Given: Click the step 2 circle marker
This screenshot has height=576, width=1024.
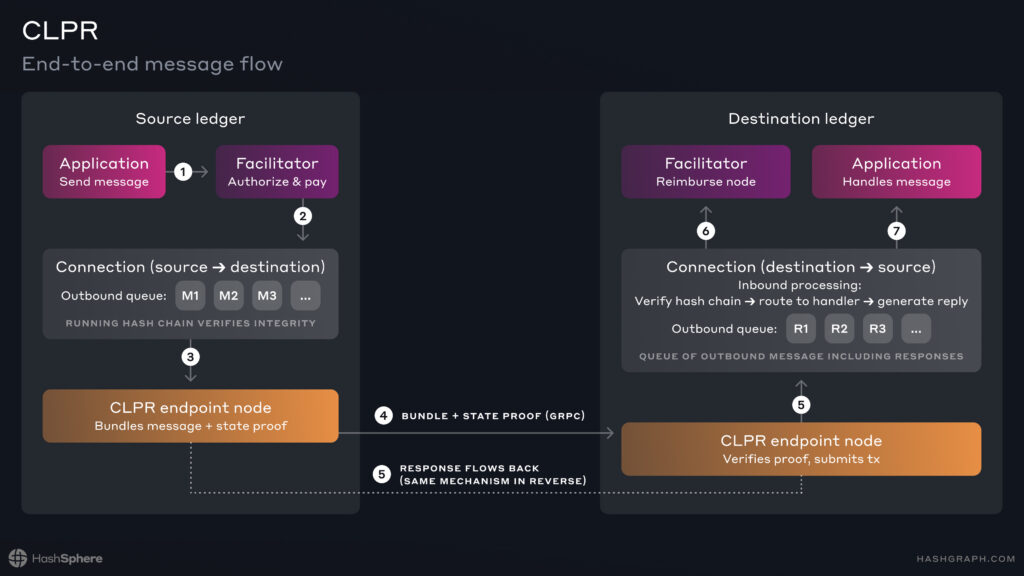Looking at the screenshot, I should [x=302, y=216].
